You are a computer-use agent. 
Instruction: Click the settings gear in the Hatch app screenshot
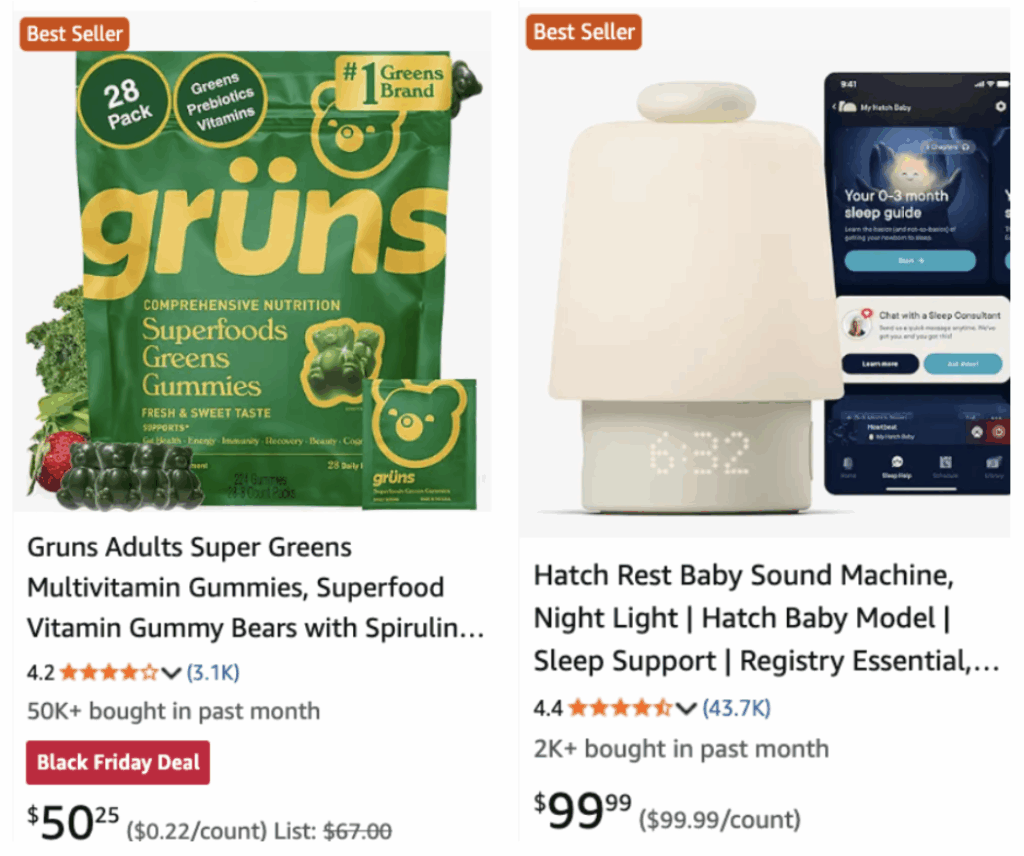pos(1000,106)
